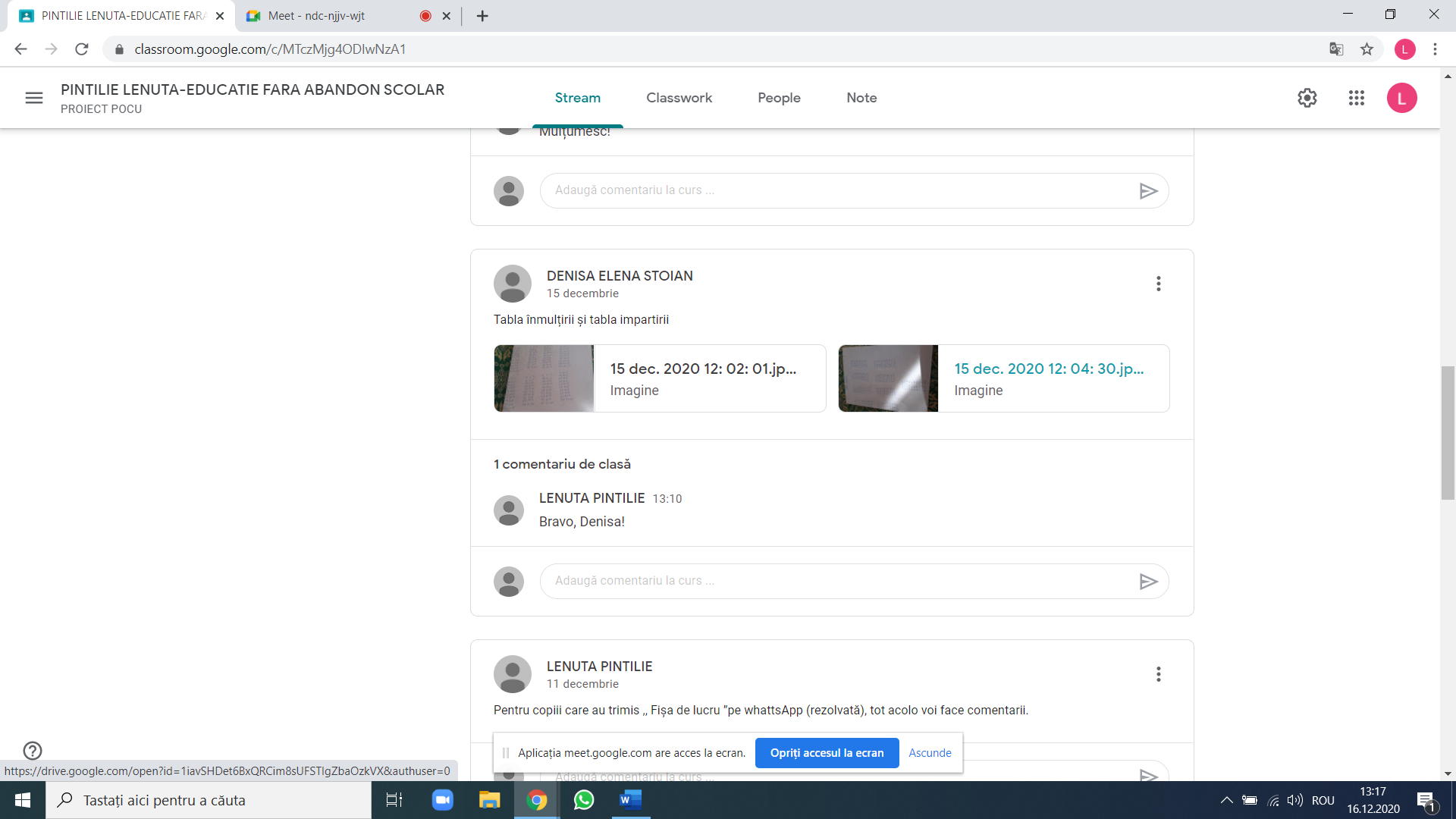This screenshot has width=1456, height=819.
Task: Open WhatsApp from the taskbar
Action: click(x=584, y=800)
